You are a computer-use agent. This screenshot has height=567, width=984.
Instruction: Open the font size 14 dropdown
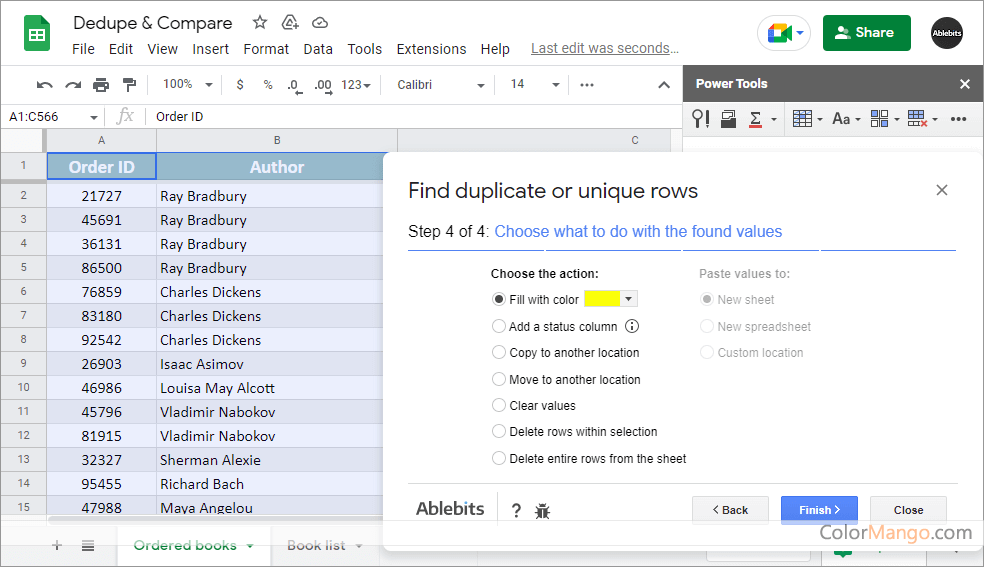(x=531, y=85)
